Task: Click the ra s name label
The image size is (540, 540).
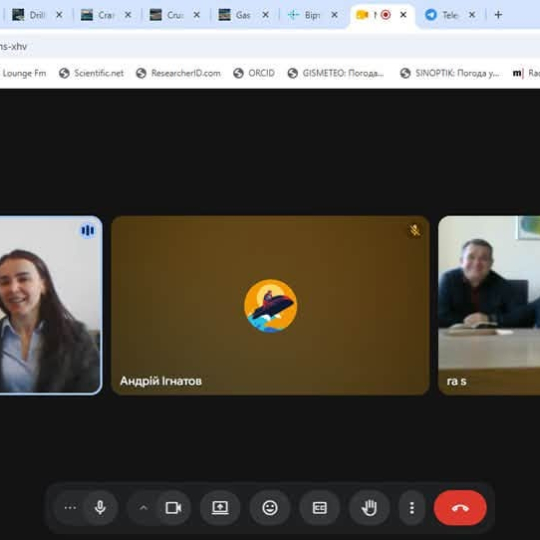Action: coord(457,381)
